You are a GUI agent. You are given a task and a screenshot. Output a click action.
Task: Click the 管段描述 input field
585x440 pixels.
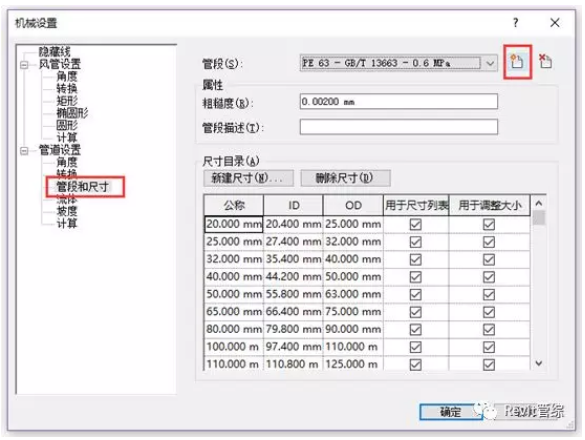click(x=398, y=127)
